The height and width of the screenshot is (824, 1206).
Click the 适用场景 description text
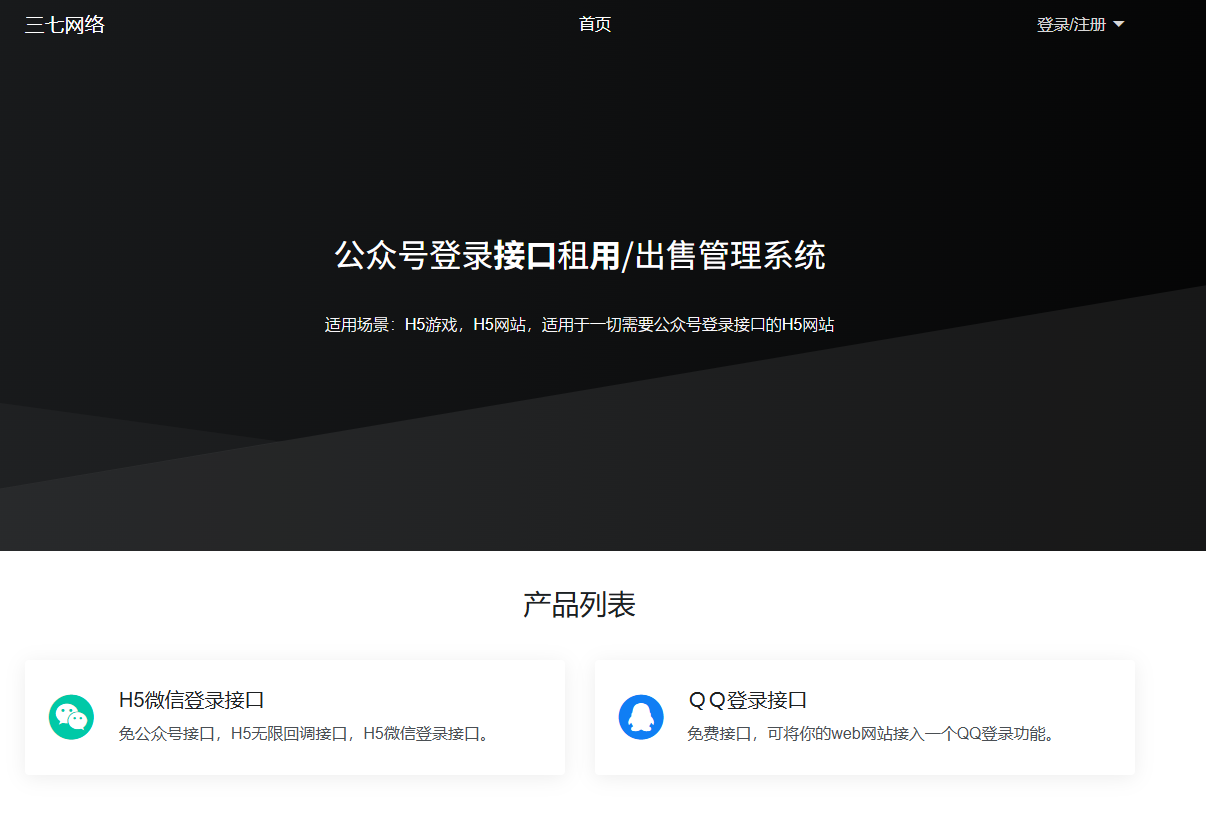[580, 323]
